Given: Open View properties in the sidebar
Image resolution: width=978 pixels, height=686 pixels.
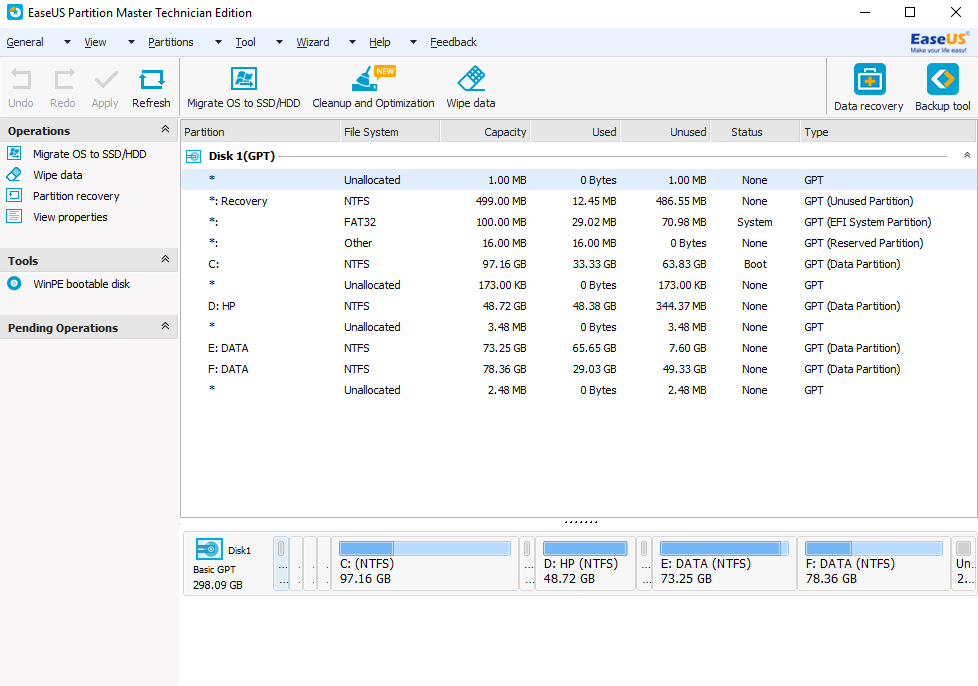Looking at the screenshot, I should point(70,217).
